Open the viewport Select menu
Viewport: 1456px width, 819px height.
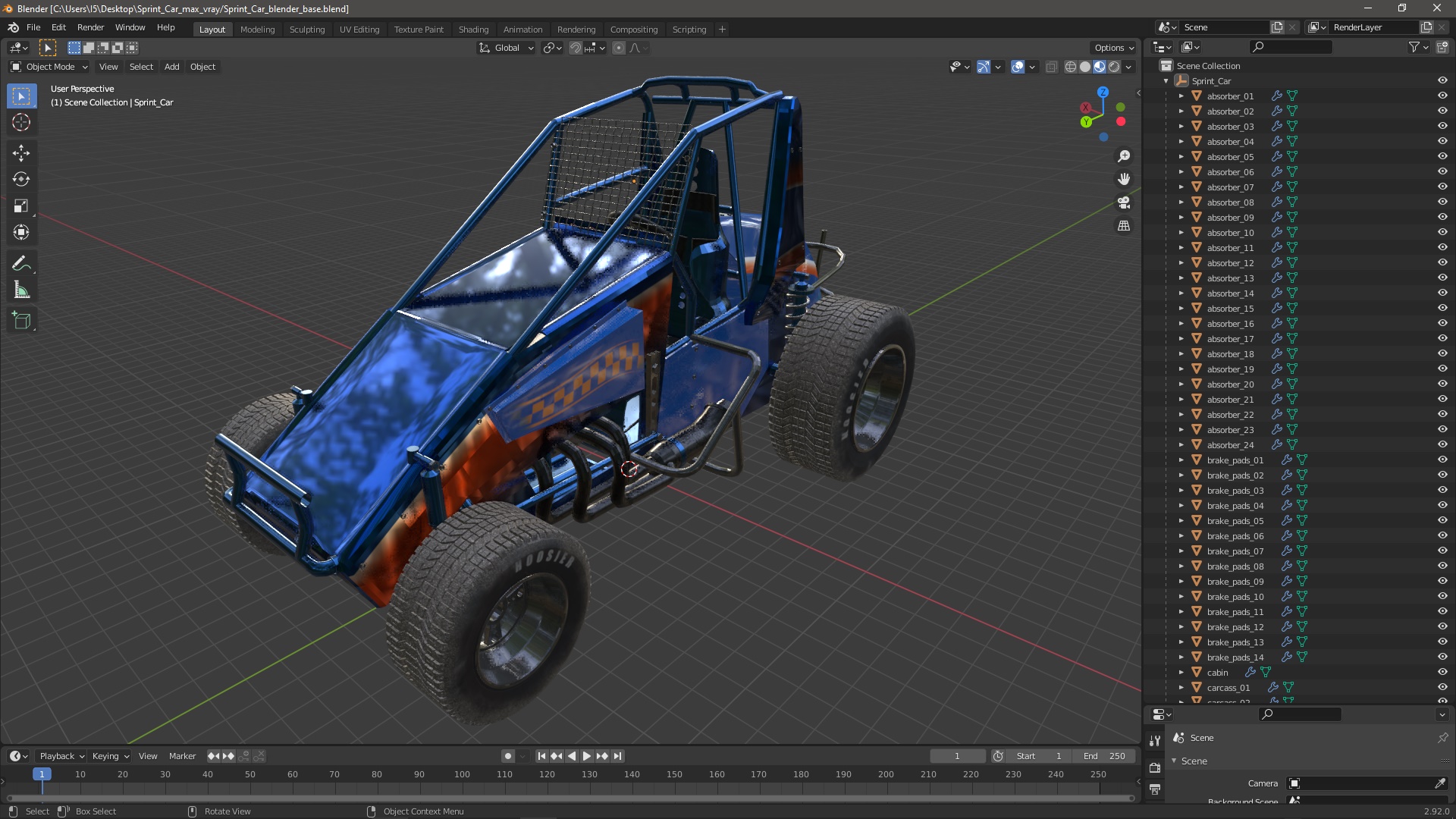coord(141,67)
